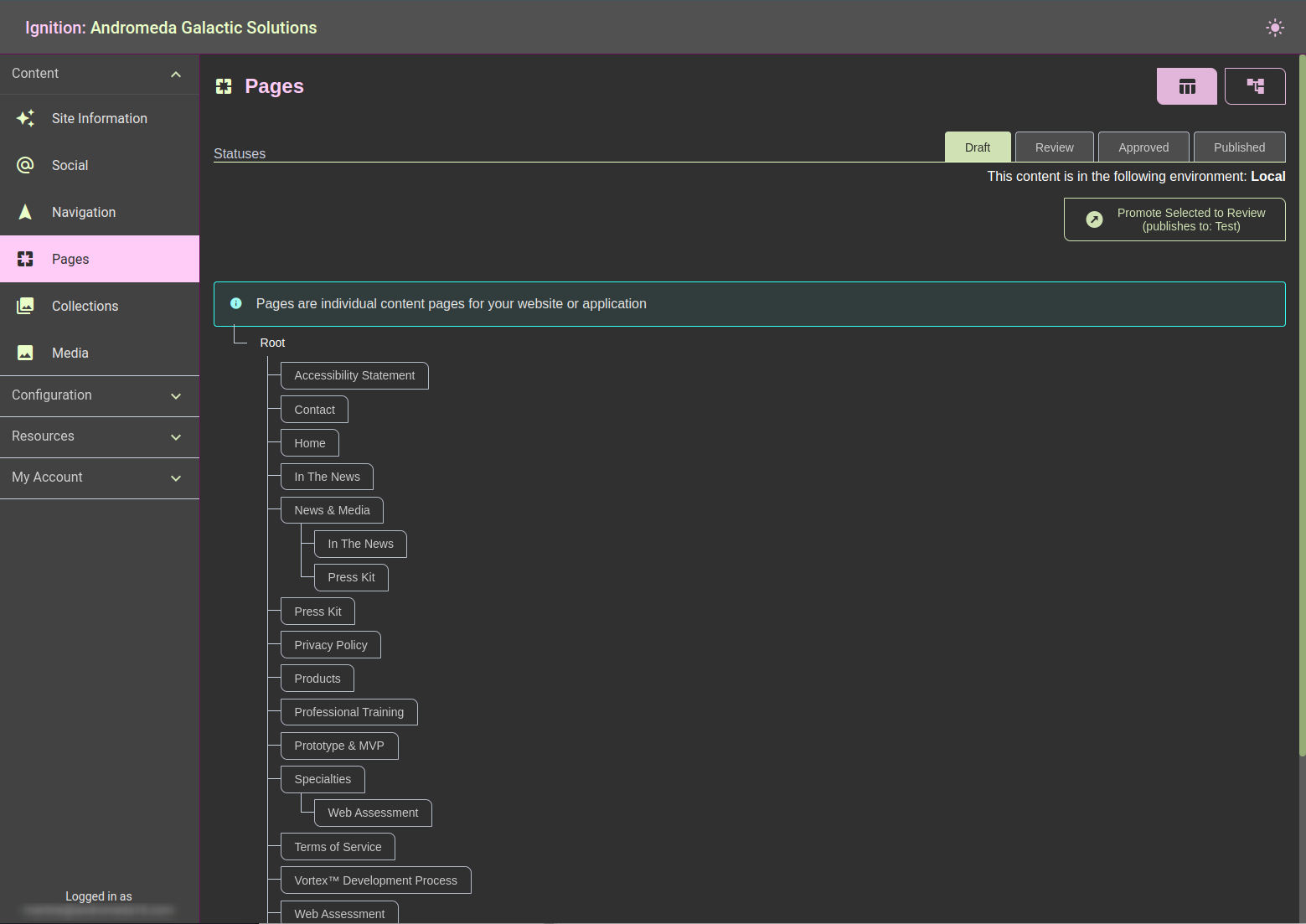Open the Home page node
This screenshot has width=1306, height=924.
point(310,443)
